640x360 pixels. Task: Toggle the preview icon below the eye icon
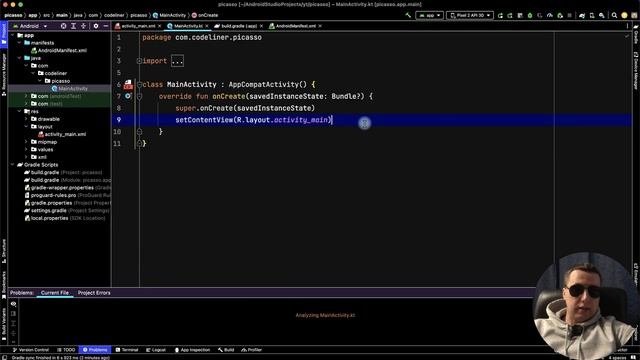pos(13,314)
